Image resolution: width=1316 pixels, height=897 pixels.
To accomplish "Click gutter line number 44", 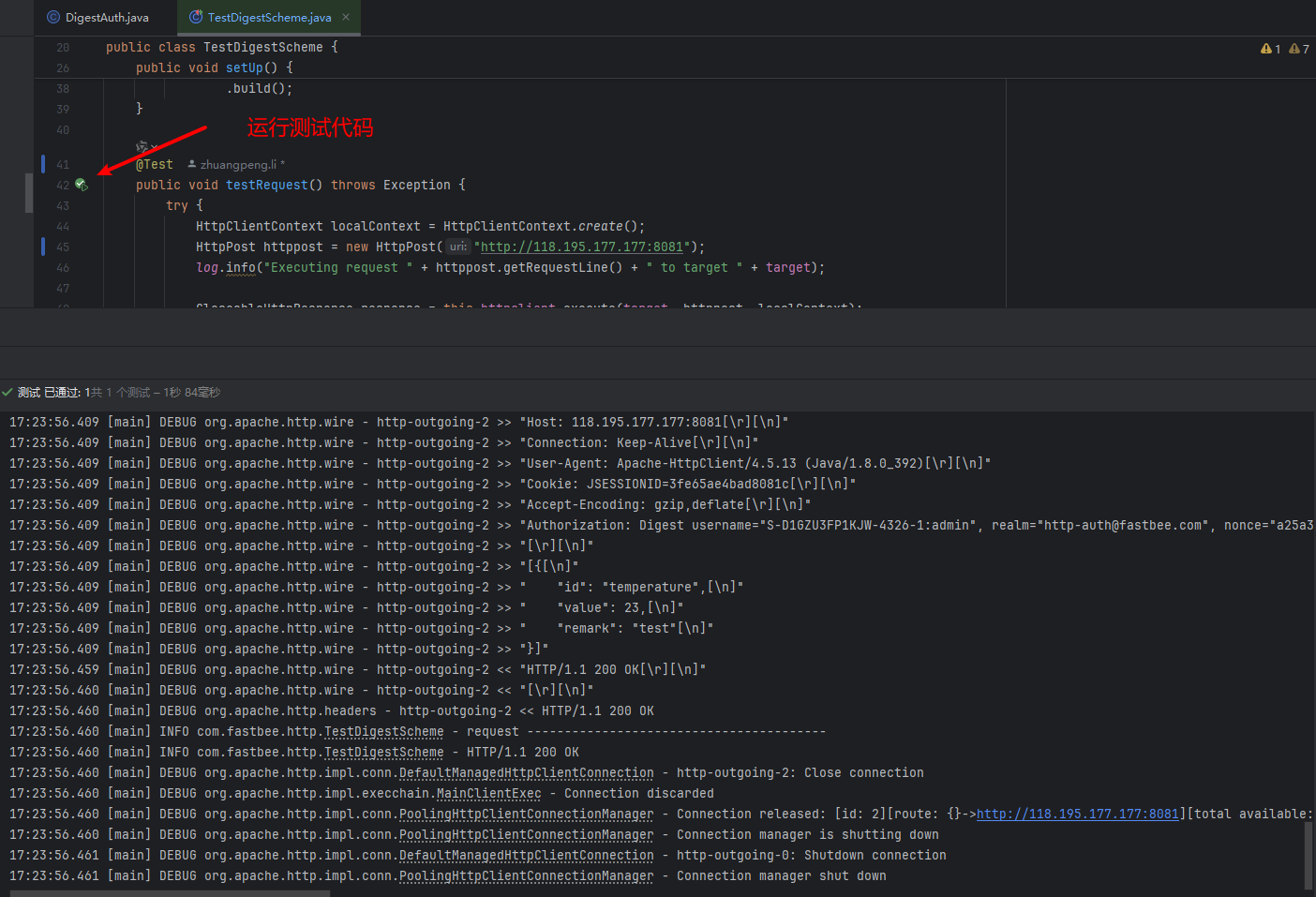I will click(63, 226).
